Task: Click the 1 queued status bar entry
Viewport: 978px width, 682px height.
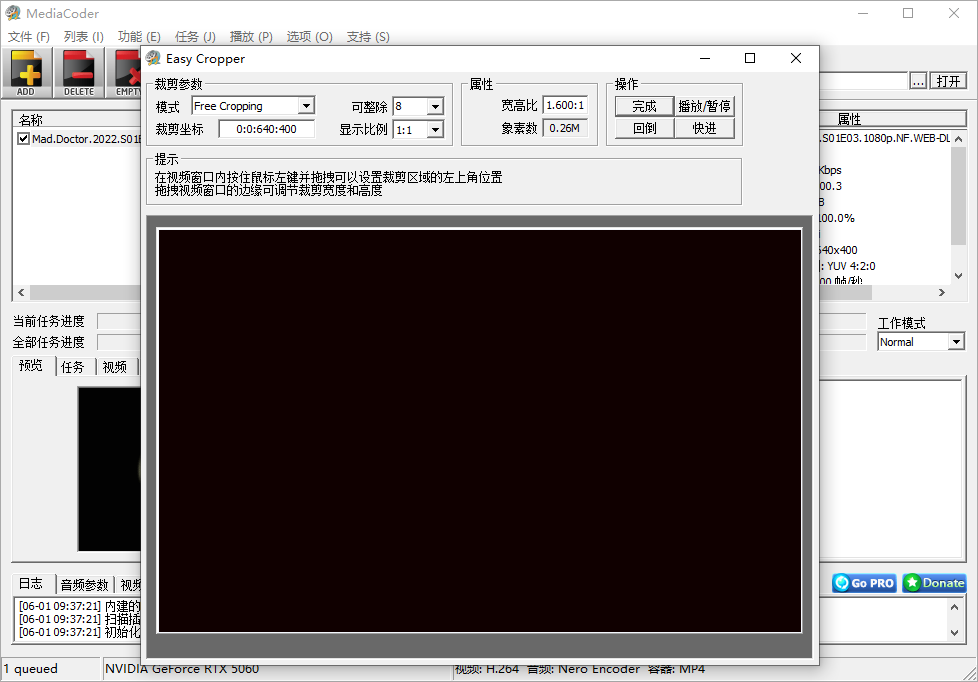Action: tap(50, 669)
